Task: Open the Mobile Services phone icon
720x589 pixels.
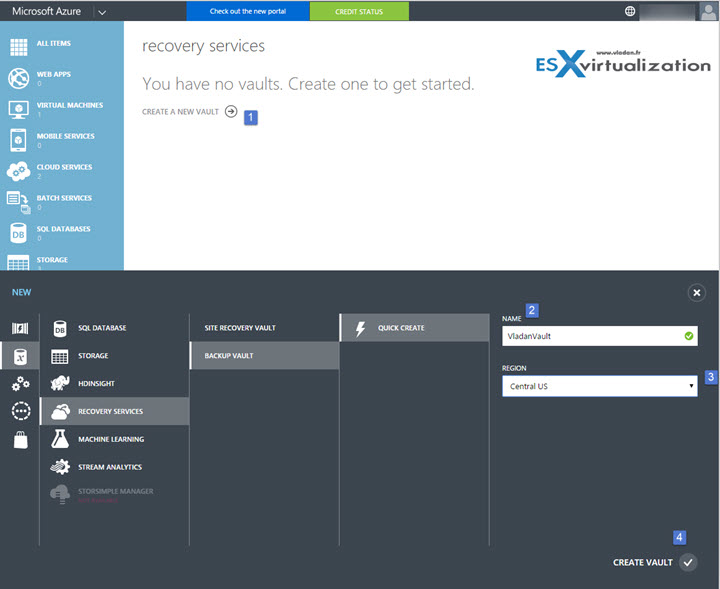Action: coord(18,140)
